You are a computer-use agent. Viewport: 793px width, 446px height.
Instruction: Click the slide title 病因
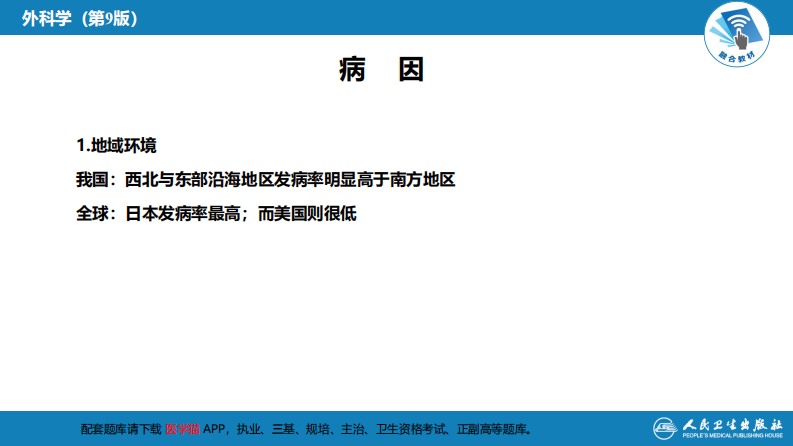[381, 70]
